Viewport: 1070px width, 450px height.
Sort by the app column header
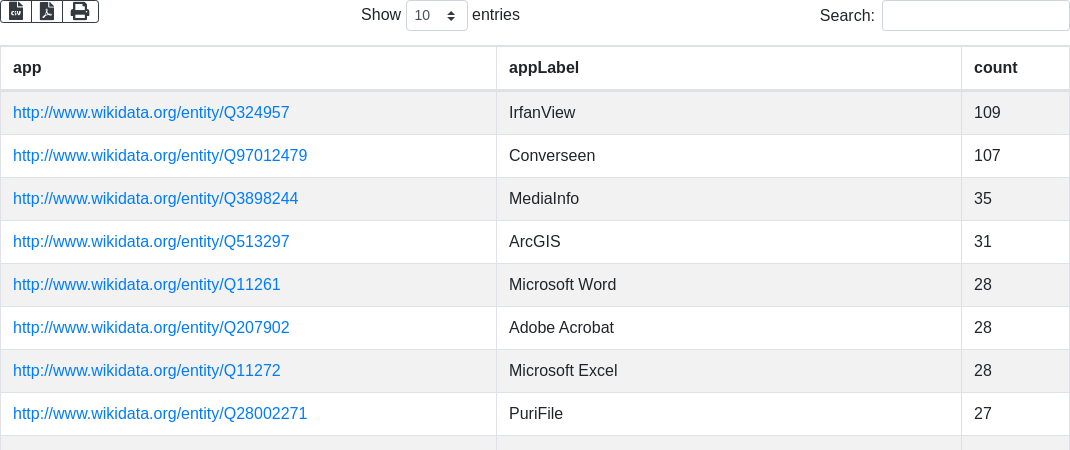tap(248, 68)
